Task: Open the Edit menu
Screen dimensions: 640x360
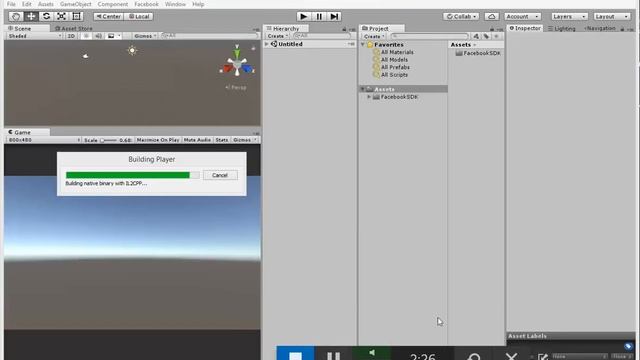Action: 27,4
